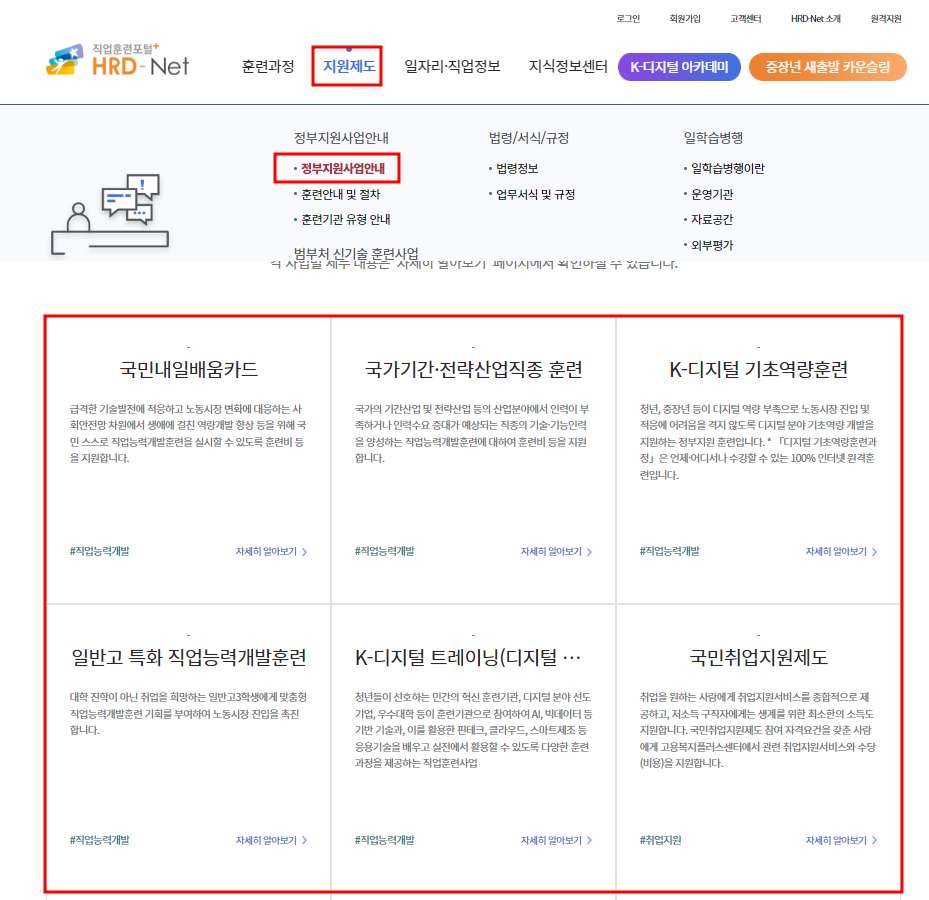Click 자세히 알아보기 in K-디지털 트레이닝 card
The width and height of the screenshot is (929, 900).
(x=556, y=840)
